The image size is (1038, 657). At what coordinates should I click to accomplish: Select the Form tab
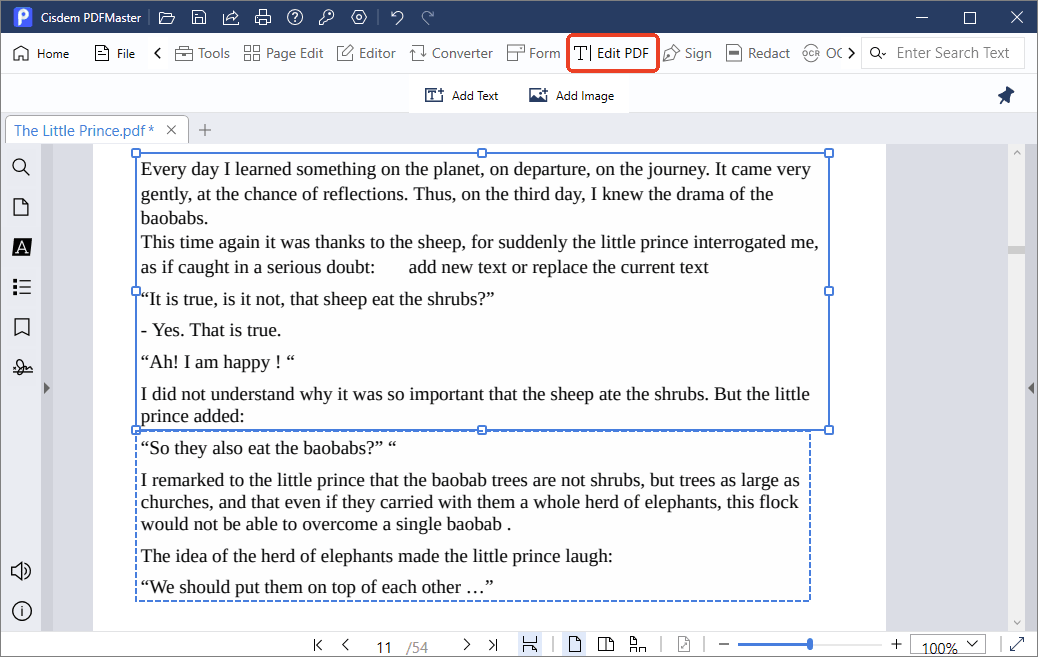534,54
